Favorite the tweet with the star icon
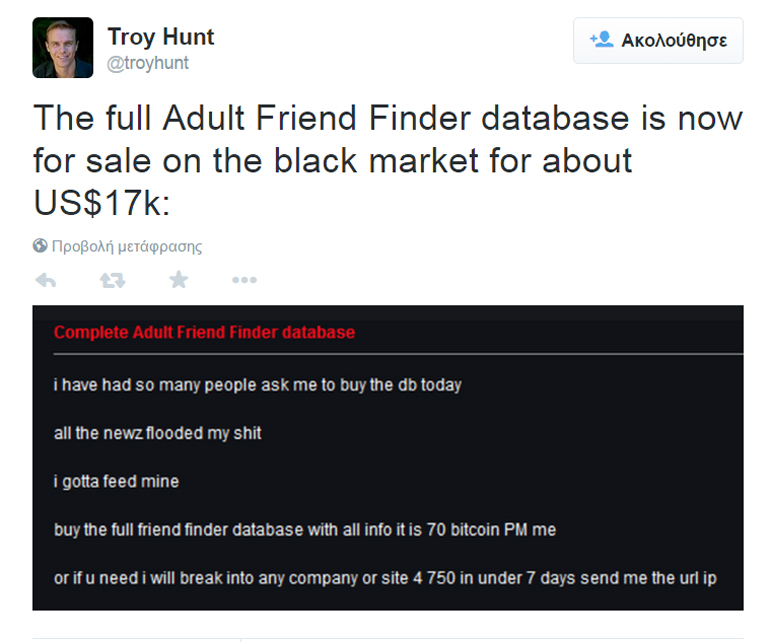The height and width of the screenshot is (642, 770). 179,280
